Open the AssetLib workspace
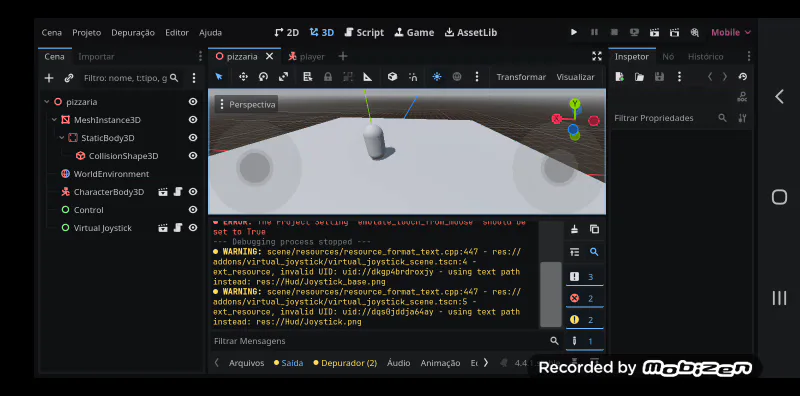 pyautogui.click(x=470, y=32)
